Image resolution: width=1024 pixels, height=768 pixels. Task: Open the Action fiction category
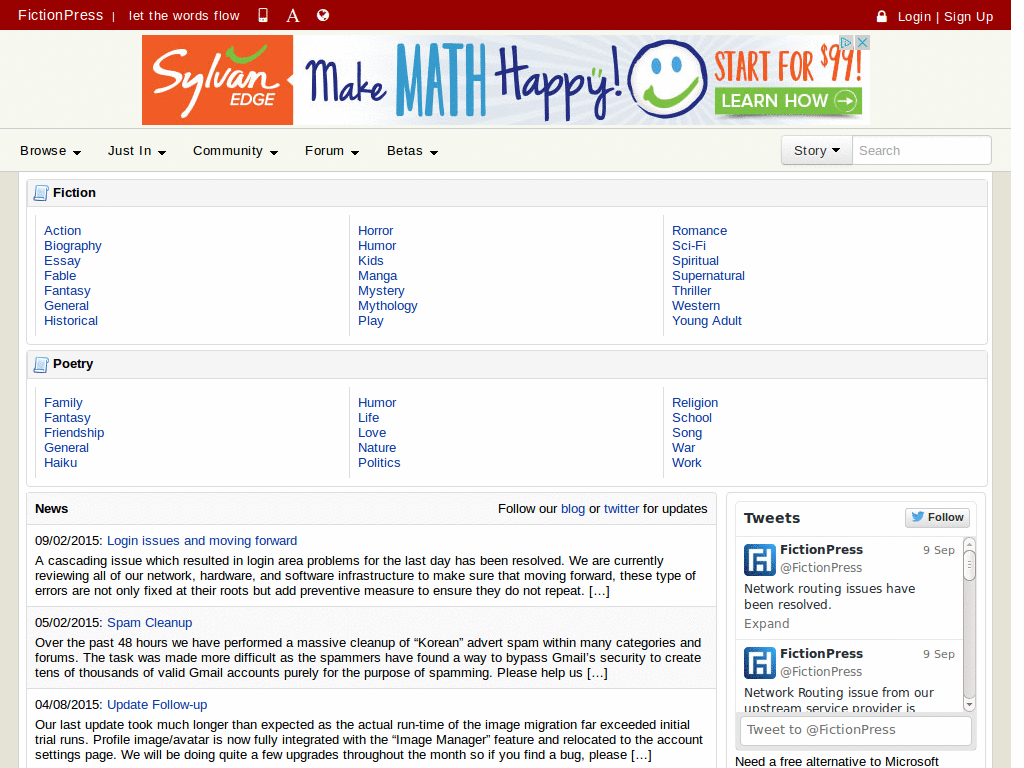coord(63,231)
